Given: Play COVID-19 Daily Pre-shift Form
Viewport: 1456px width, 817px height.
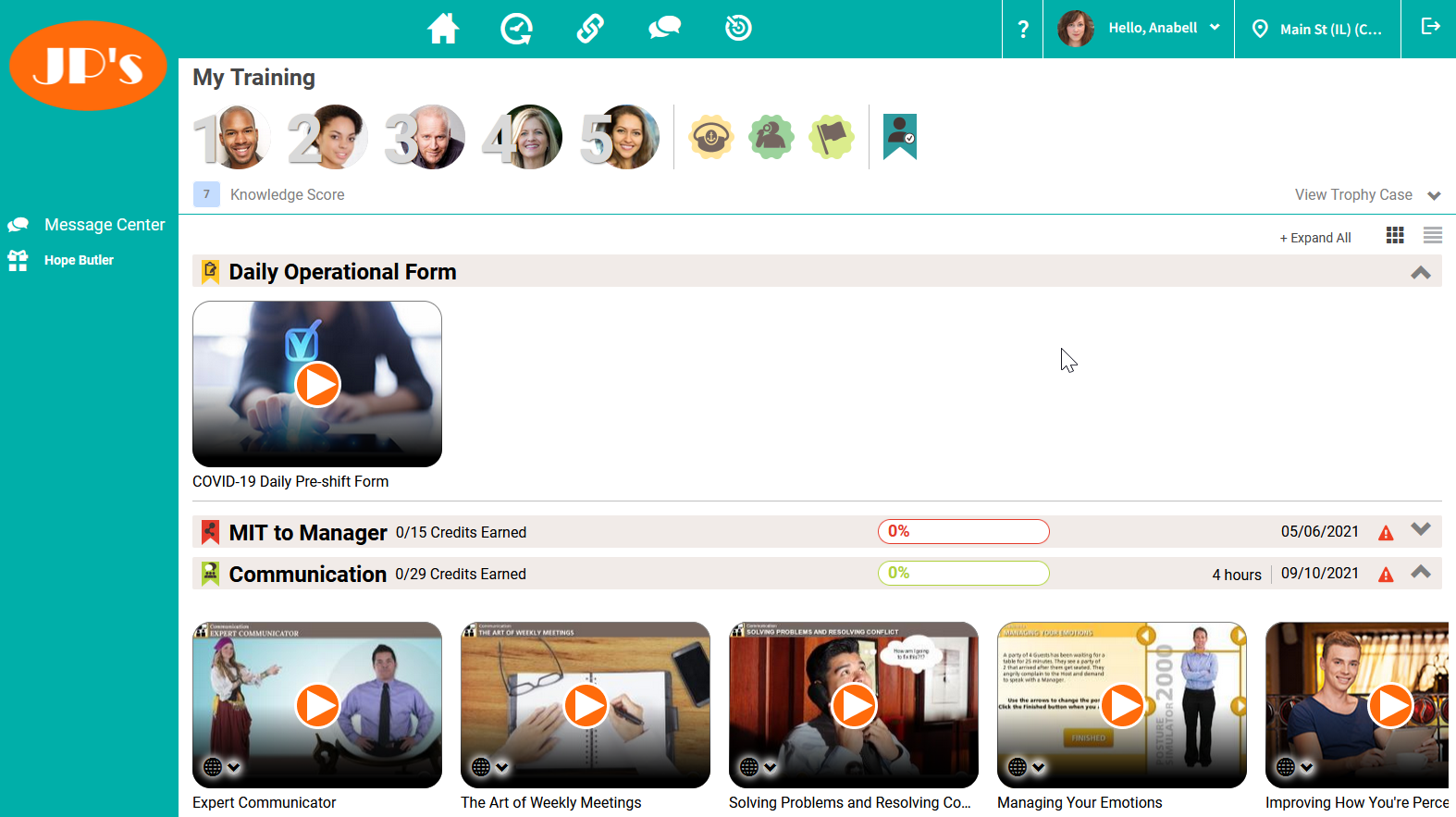Looking at the screenshot, I should pyautogui.click(x=317, y=384).
